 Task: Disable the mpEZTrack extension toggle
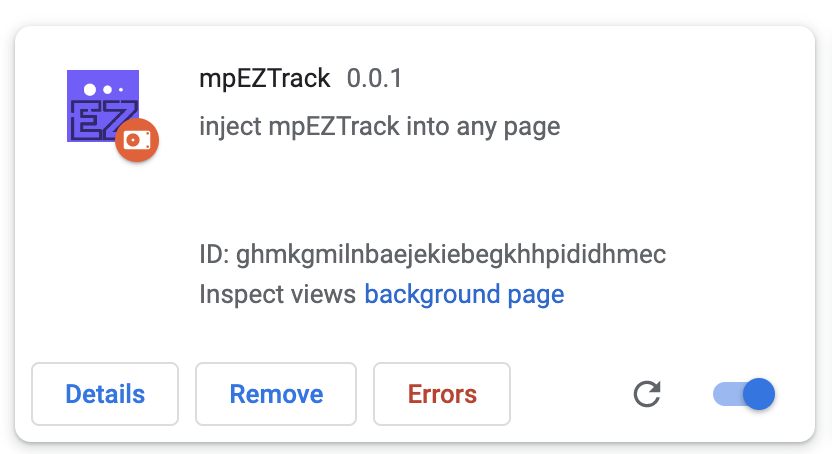744,394
